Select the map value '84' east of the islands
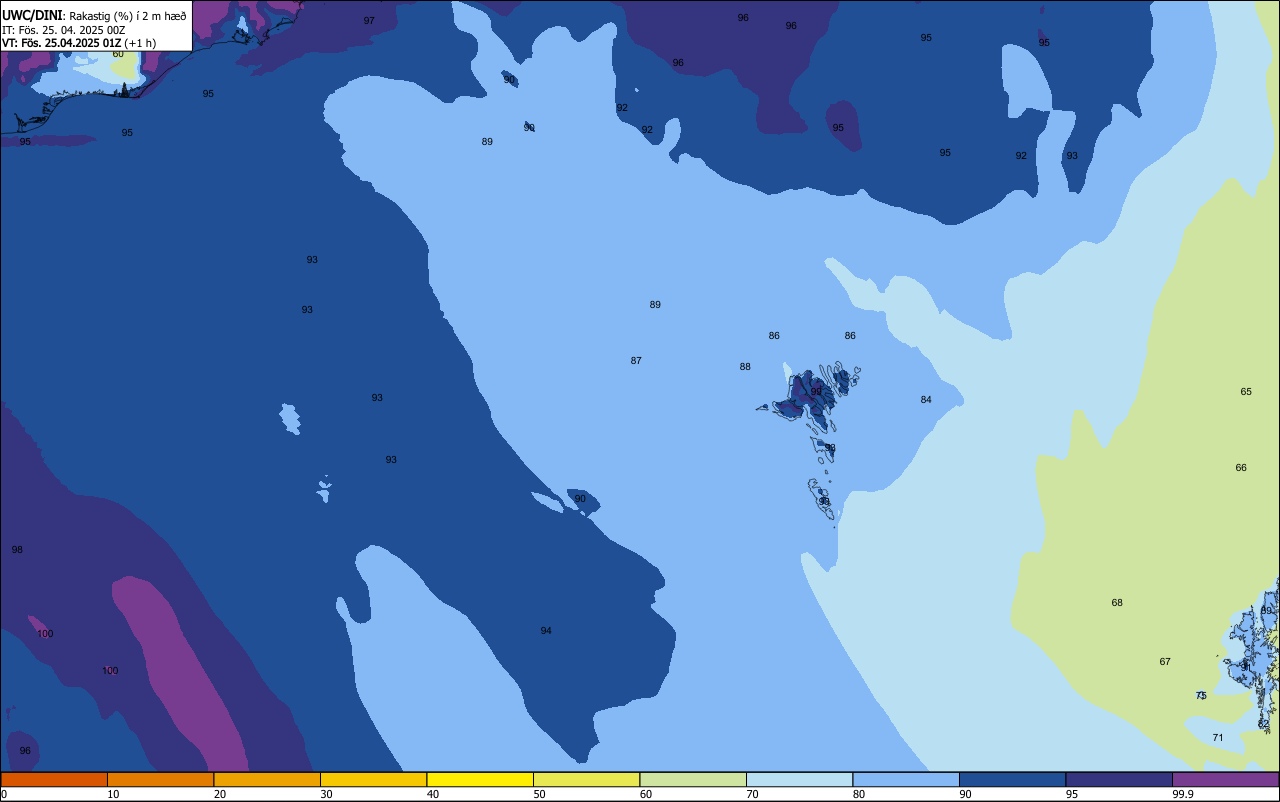This screenshot has width=1280, height=802. (x=926, y=400)
